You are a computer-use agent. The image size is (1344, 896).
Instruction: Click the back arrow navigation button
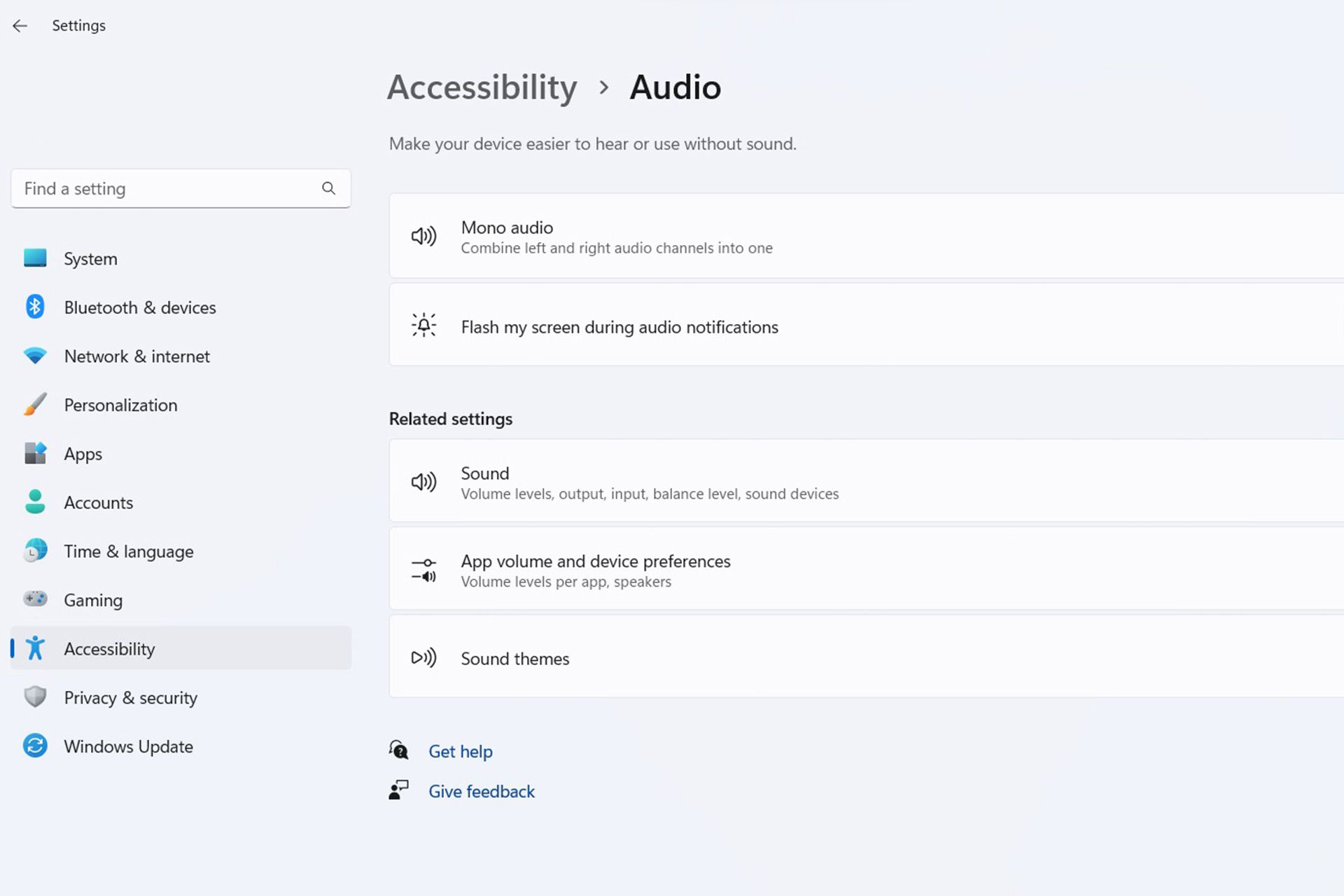tap(19, 25)
